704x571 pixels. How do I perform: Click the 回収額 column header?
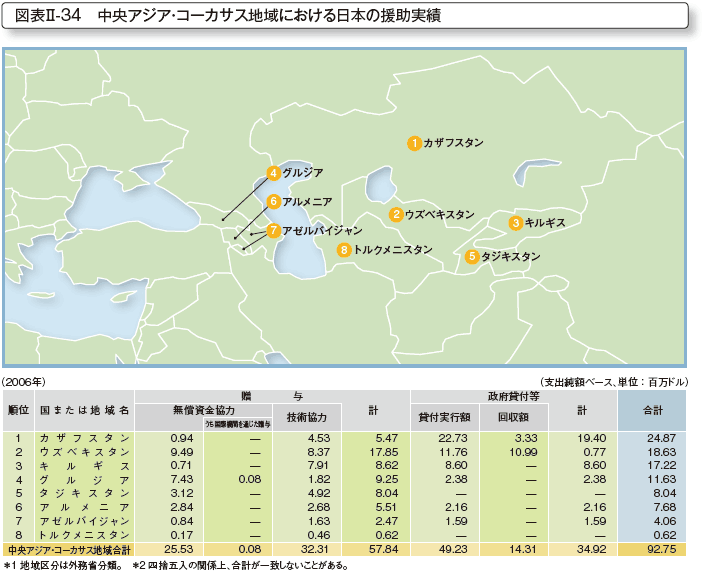(513, 417)
